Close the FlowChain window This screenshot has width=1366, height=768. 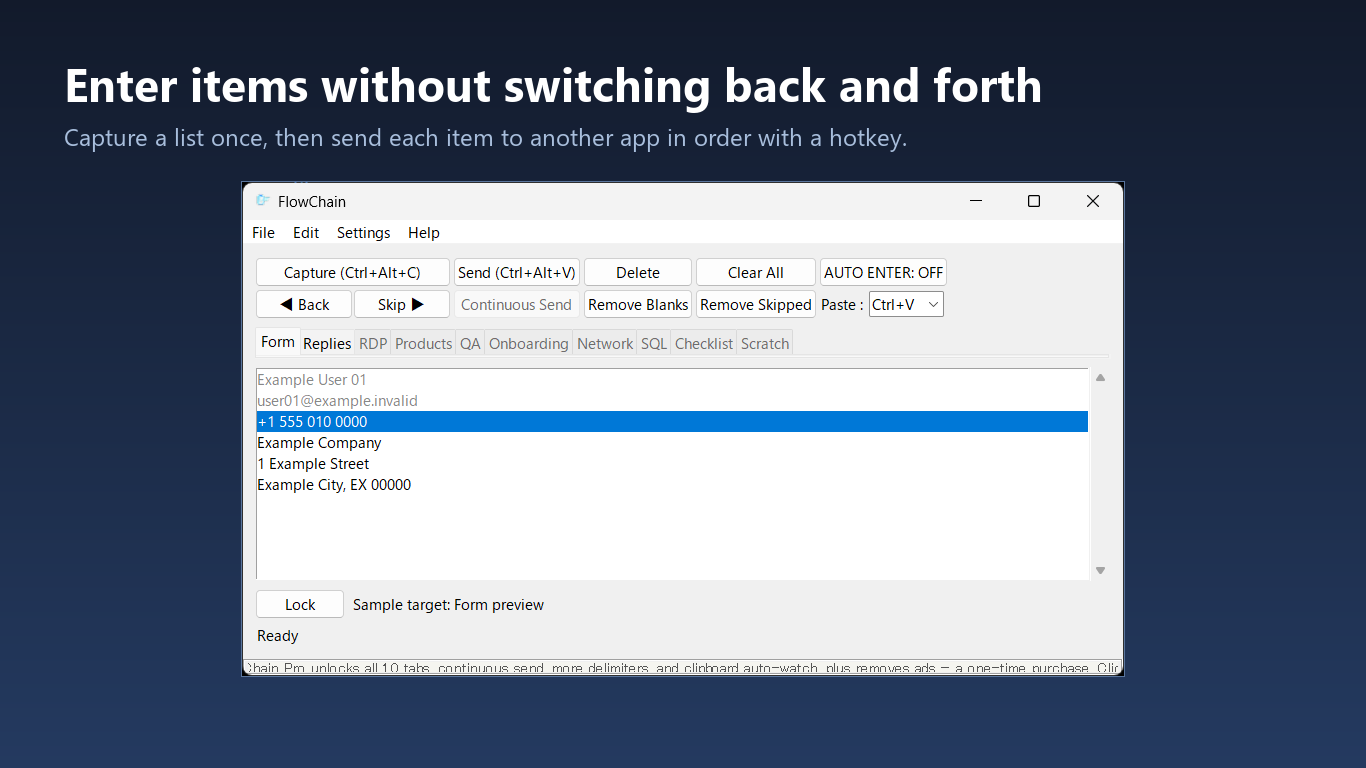tap(1093, 201)
